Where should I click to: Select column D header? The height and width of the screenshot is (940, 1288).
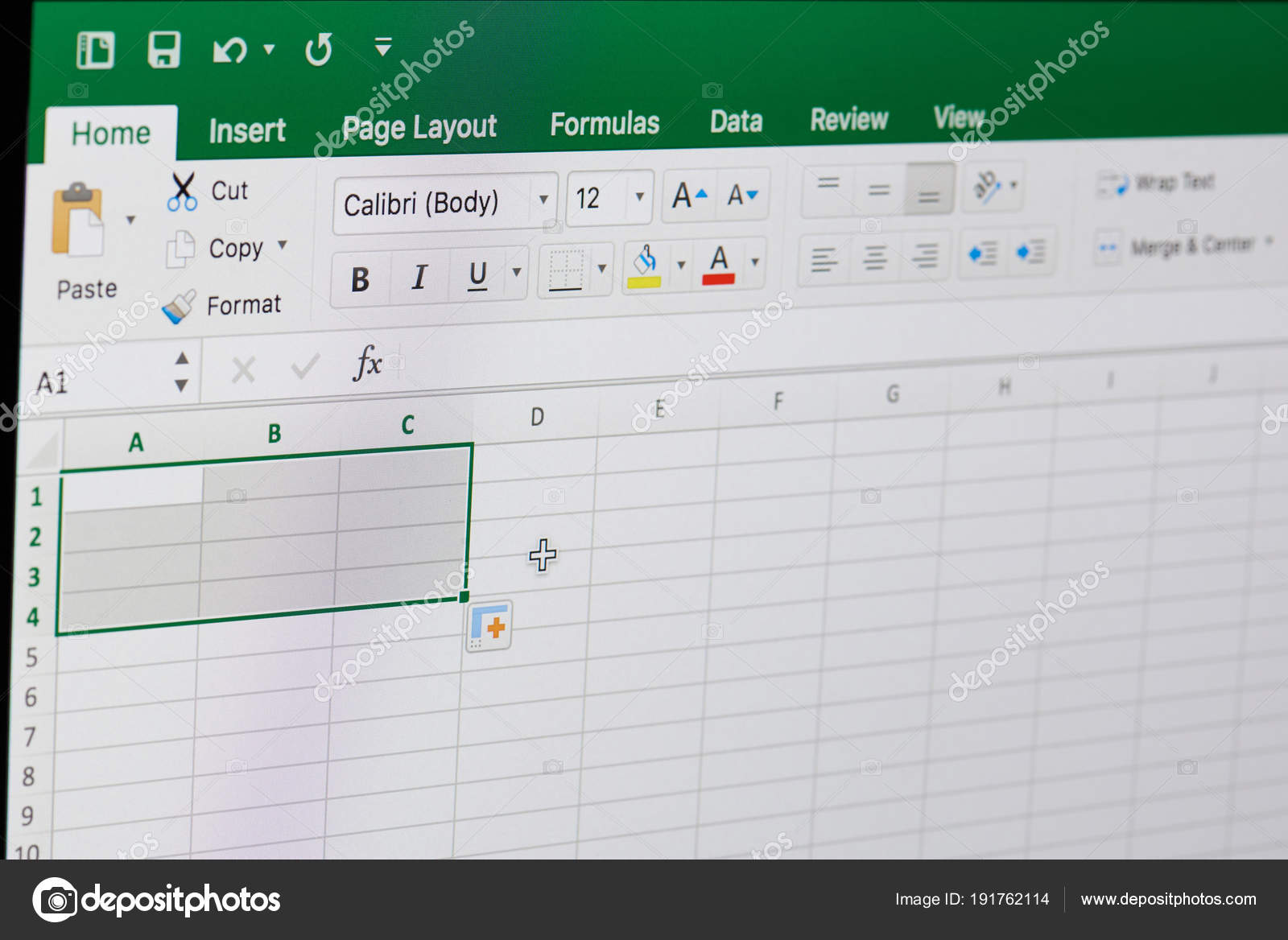click(x=537, y=417)
